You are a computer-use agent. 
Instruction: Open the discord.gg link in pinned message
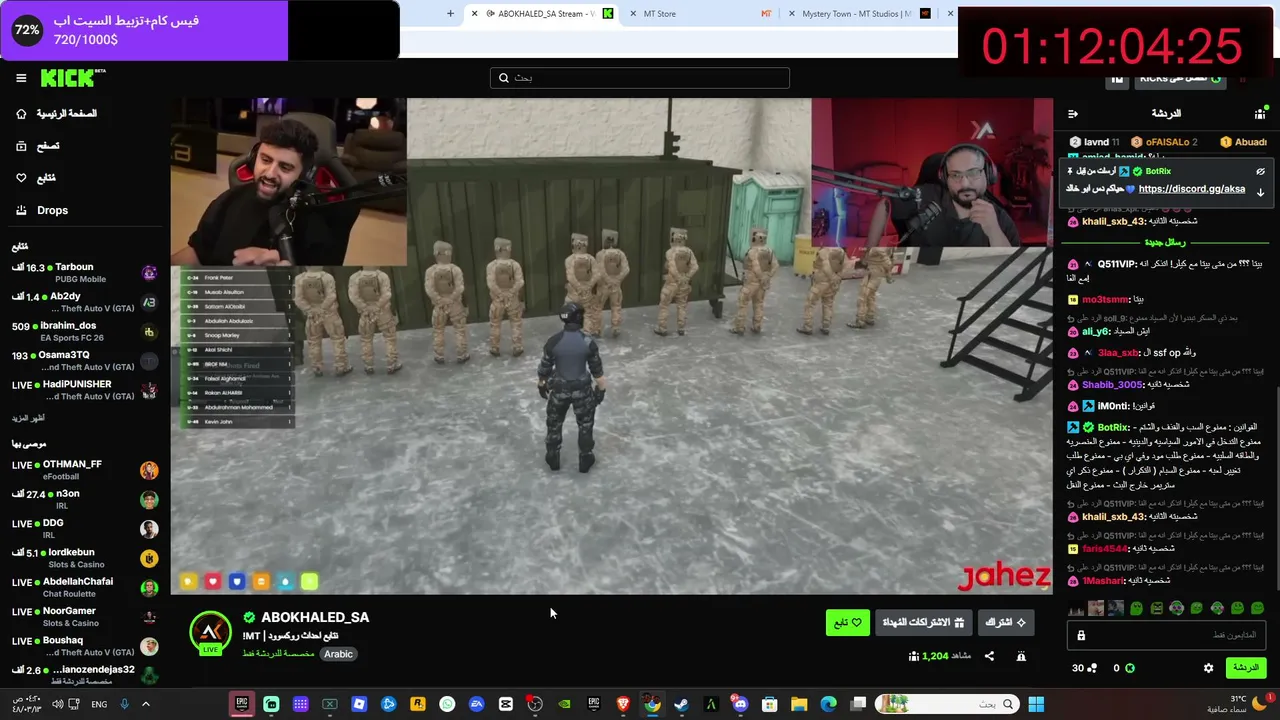point(1192,189)
